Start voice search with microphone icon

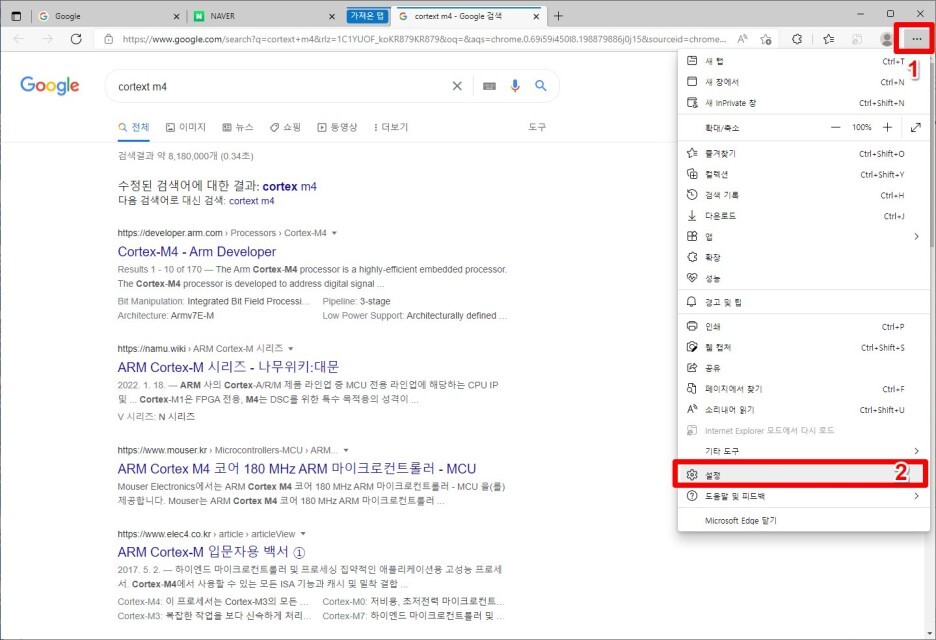[515, 86]
